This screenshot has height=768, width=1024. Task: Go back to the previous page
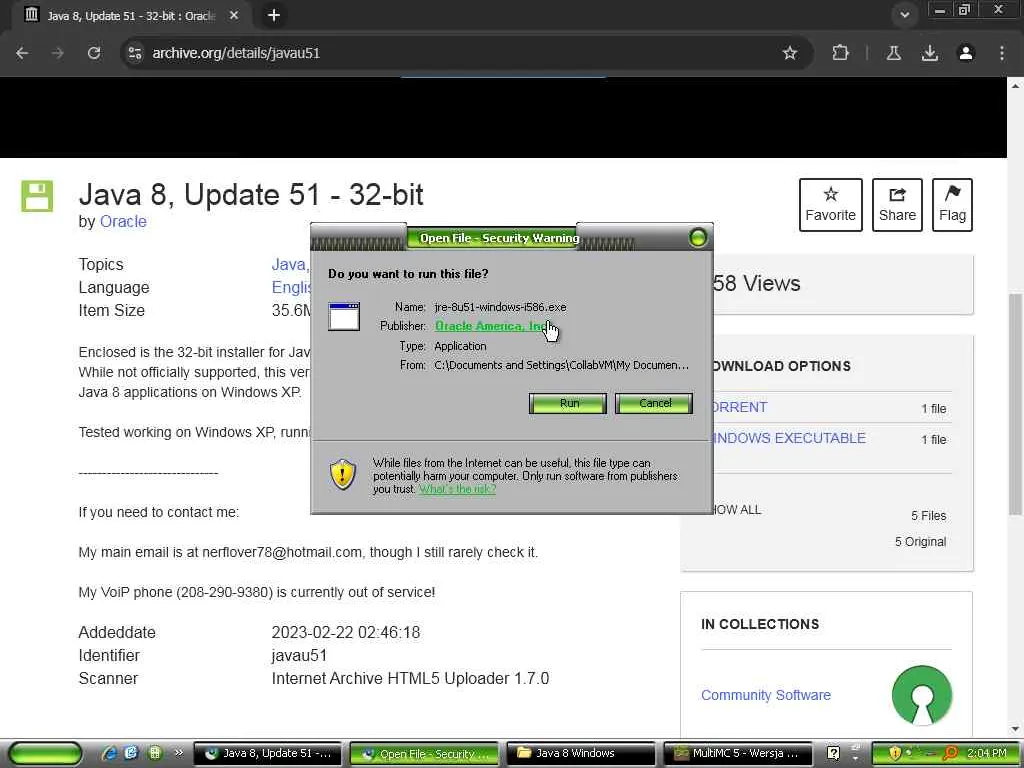pos(22,53)
